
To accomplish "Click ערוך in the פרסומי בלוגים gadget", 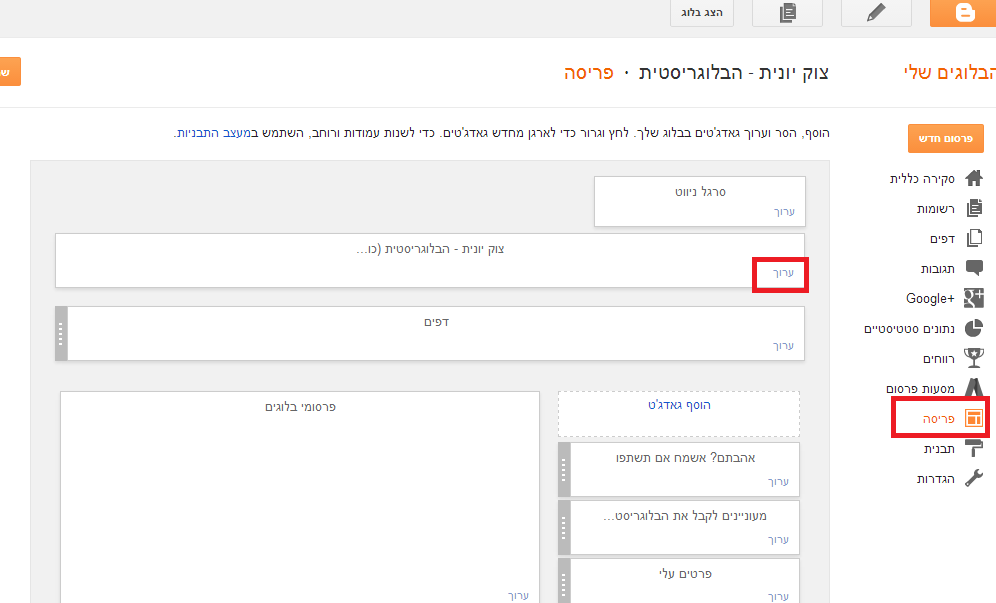I will pos(518,595).
